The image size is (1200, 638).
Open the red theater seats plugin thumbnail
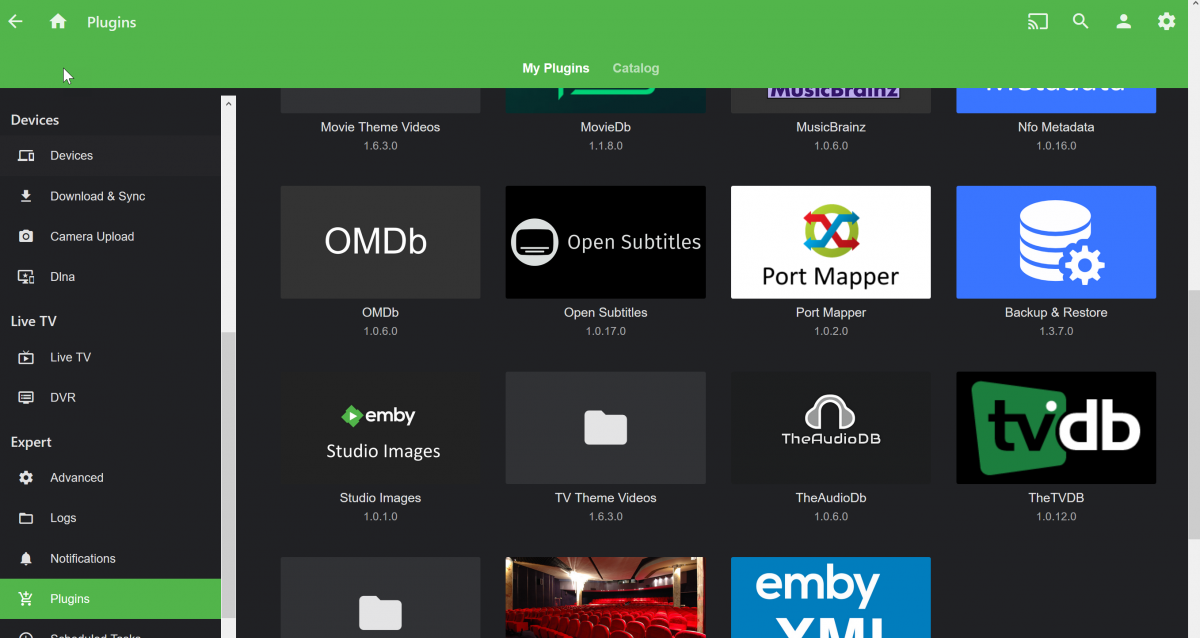pyautogui.click(x=606, y=597)
